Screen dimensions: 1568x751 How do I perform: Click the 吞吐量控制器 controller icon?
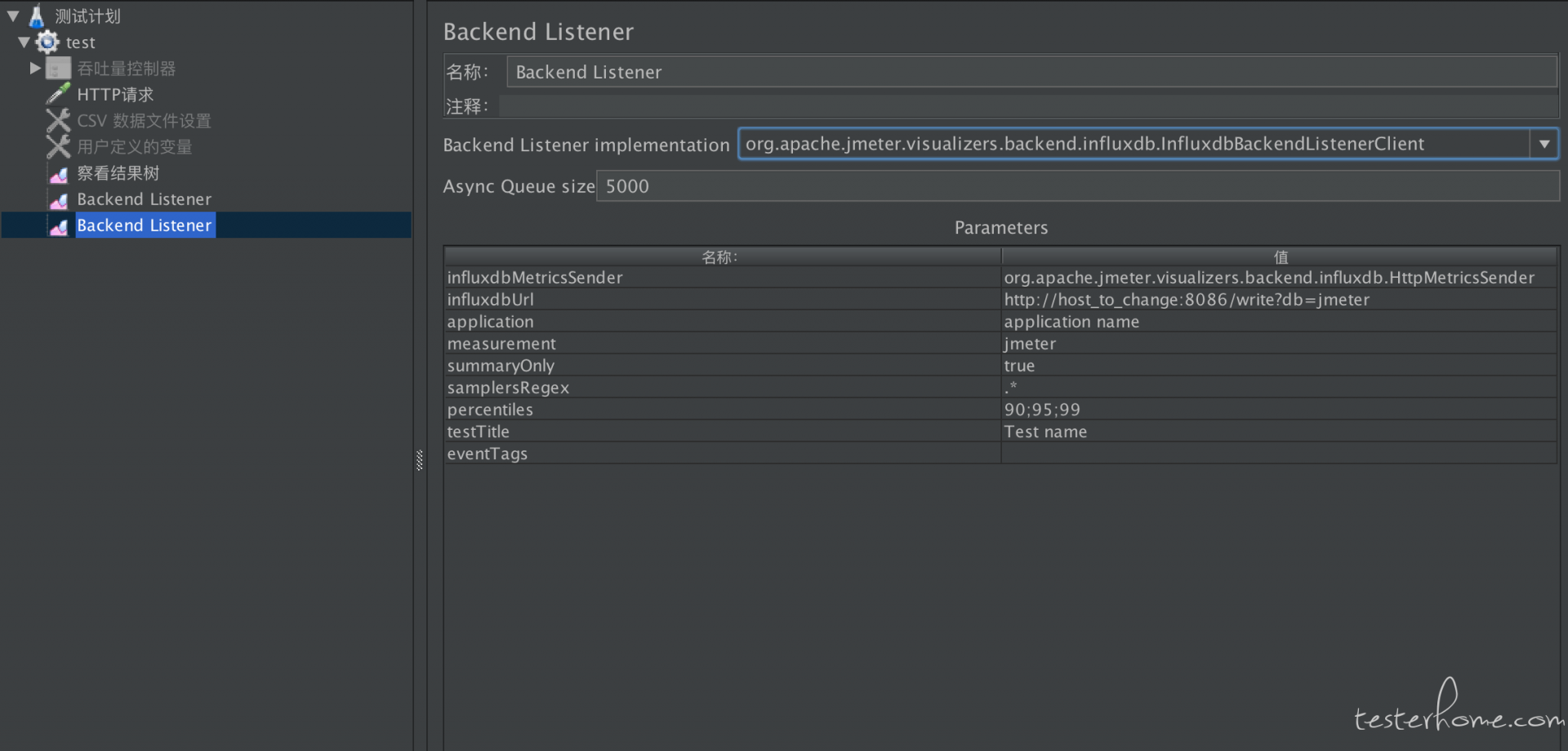click(58, 68)
